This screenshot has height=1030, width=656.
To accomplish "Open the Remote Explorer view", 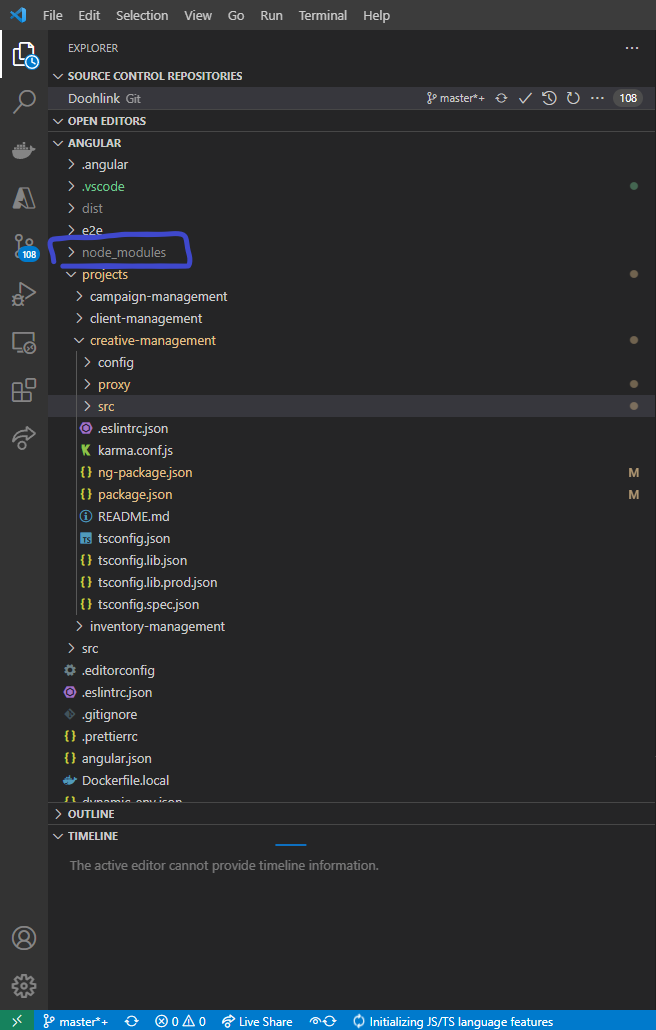I will tap(24, 343).
